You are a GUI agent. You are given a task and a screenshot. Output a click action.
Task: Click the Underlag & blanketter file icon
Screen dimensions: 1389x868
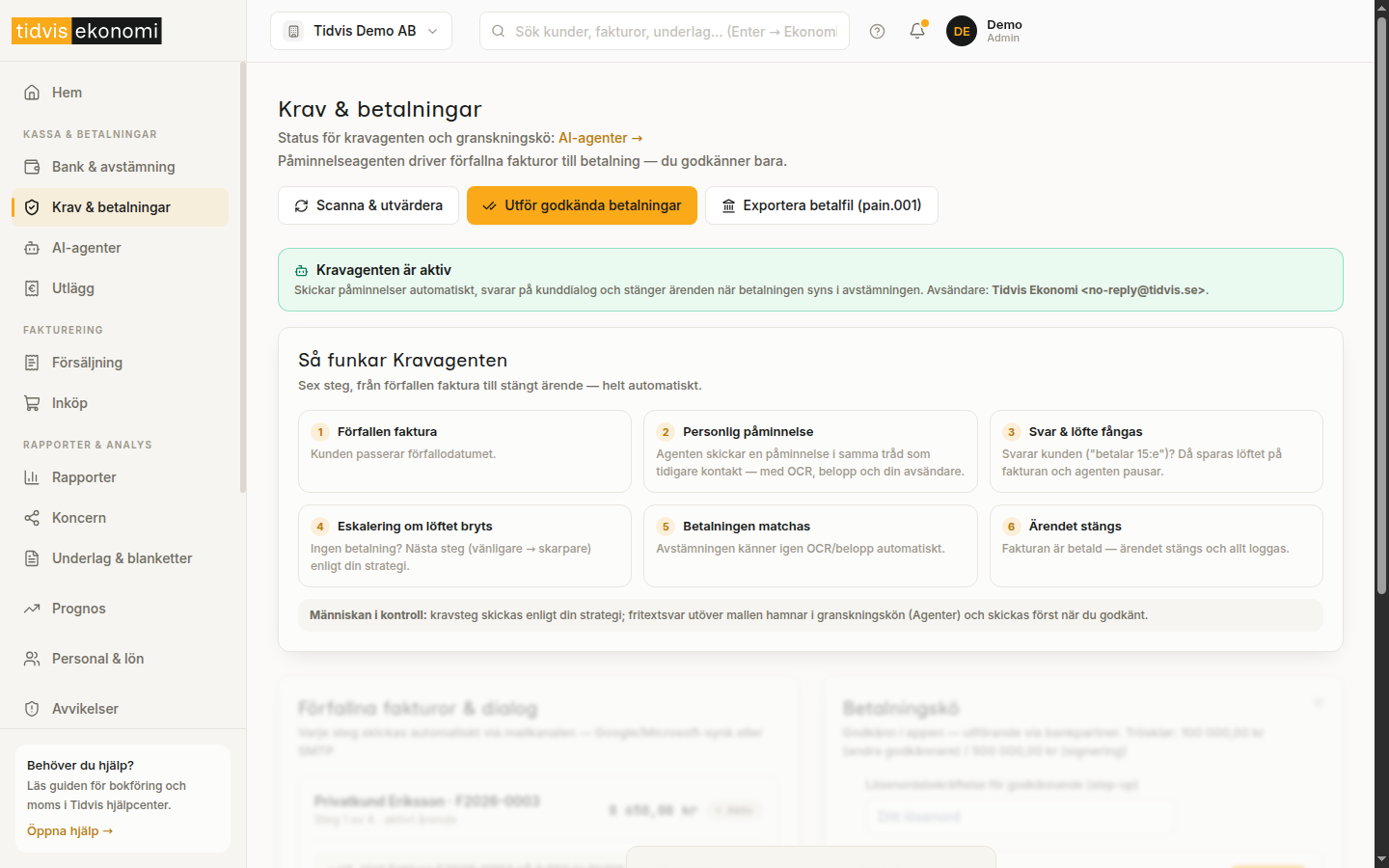click(32, 558)
